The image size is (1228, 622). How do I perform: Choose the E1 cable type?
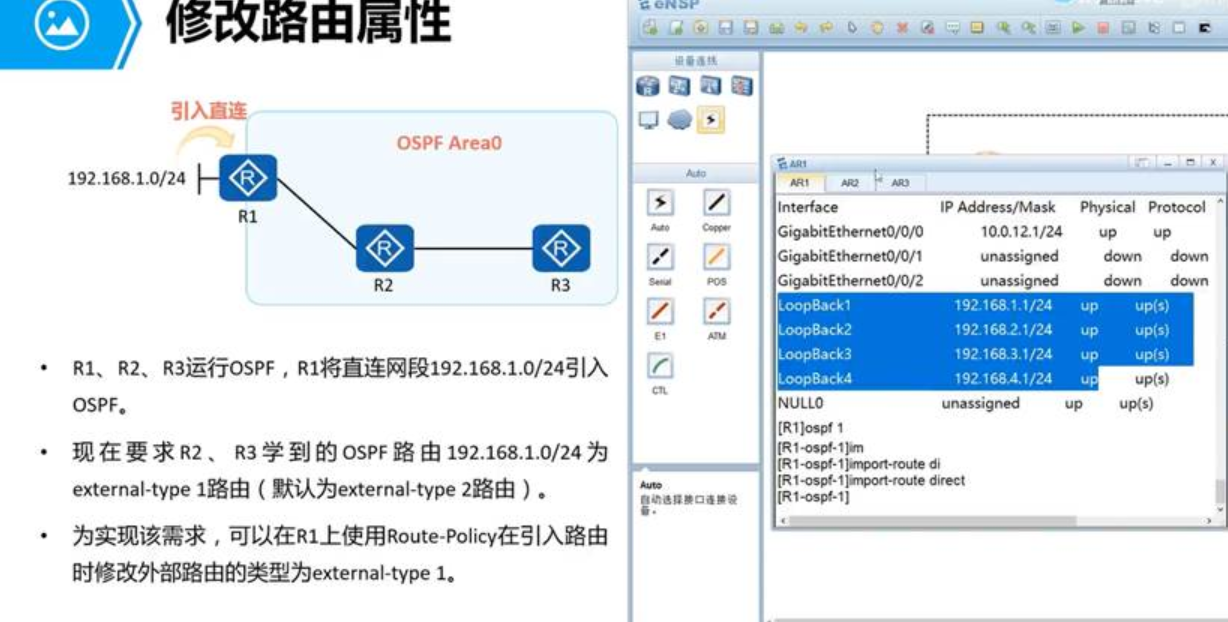tap(660, 312)
